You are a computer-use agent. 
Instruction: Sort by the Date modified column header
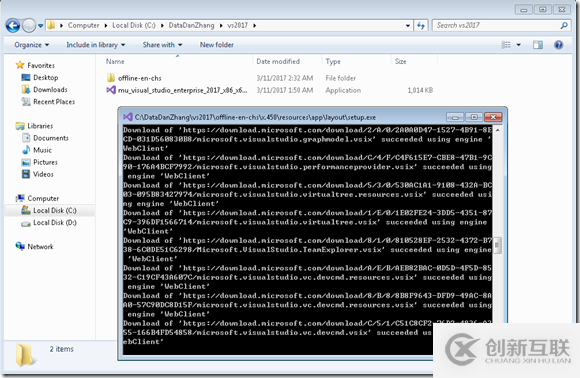point(278,61)
